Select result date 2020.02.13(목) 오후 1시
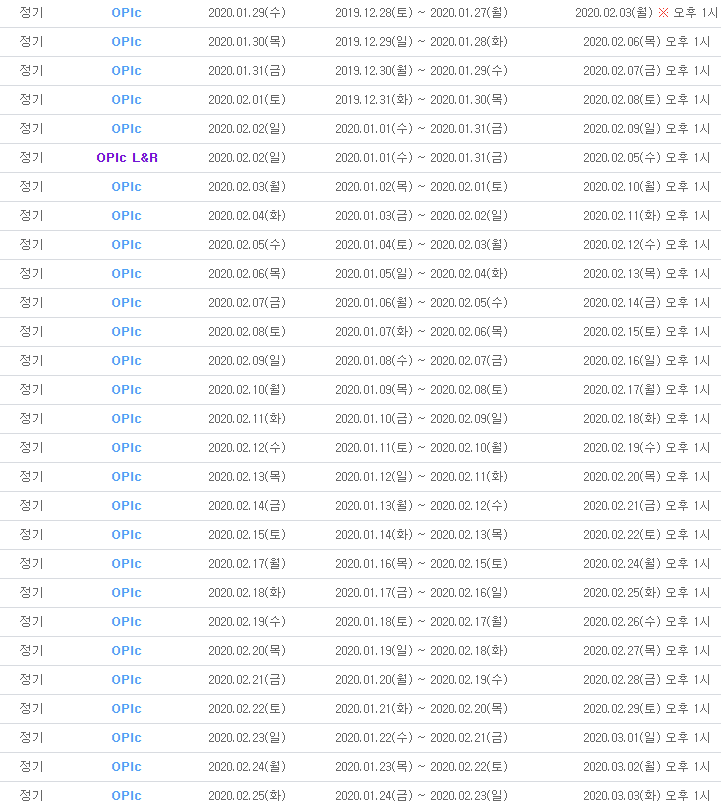721x807 pixels. tap(646, 273)
